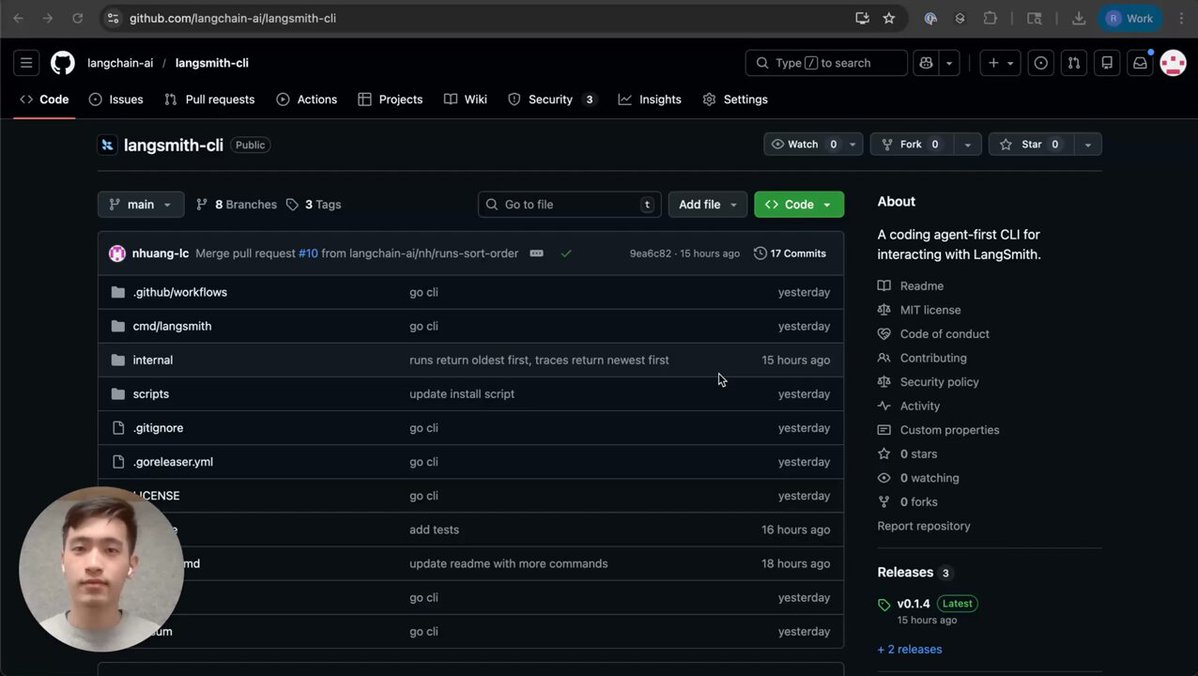Switch to the Issues tab
This screenshot has width=1198, height=676.
pos(116,99)
